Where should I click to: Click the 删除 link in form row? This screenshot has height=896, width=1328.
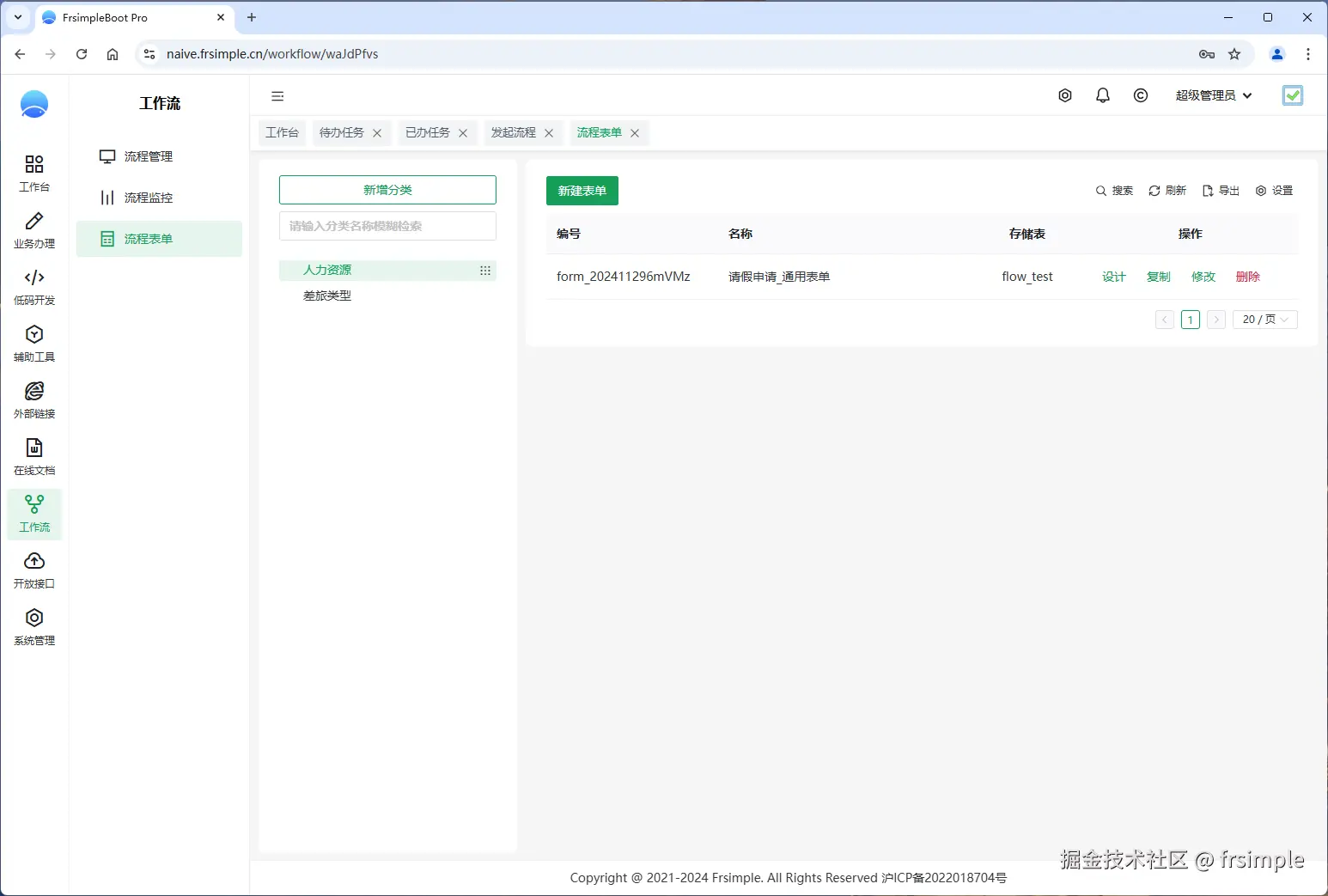coord(1248,277)
